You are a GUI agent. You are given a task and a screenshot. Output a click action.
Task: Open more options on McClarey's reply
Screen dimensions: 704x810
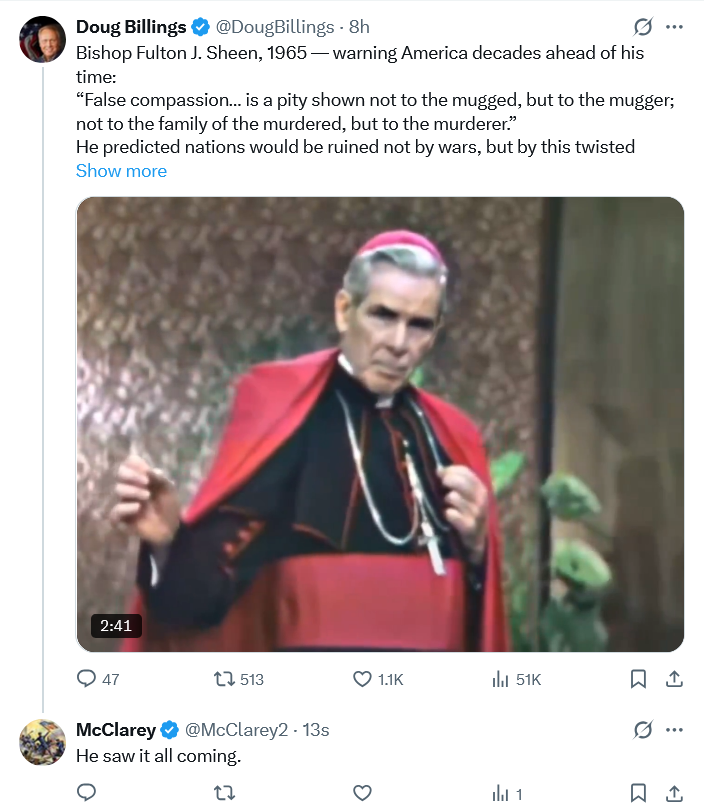click(675, 730)
